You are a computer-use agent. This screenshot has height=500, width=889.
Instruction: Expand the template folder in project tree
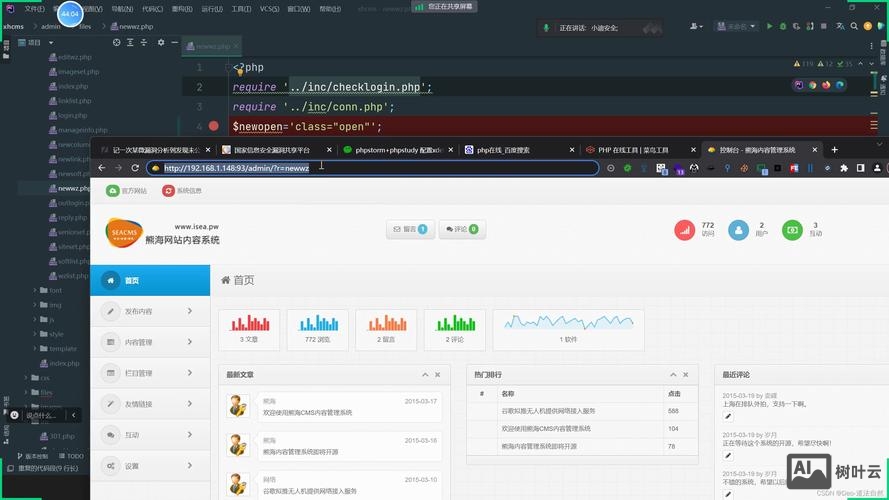pyautogui.click(x=35, y=349)
